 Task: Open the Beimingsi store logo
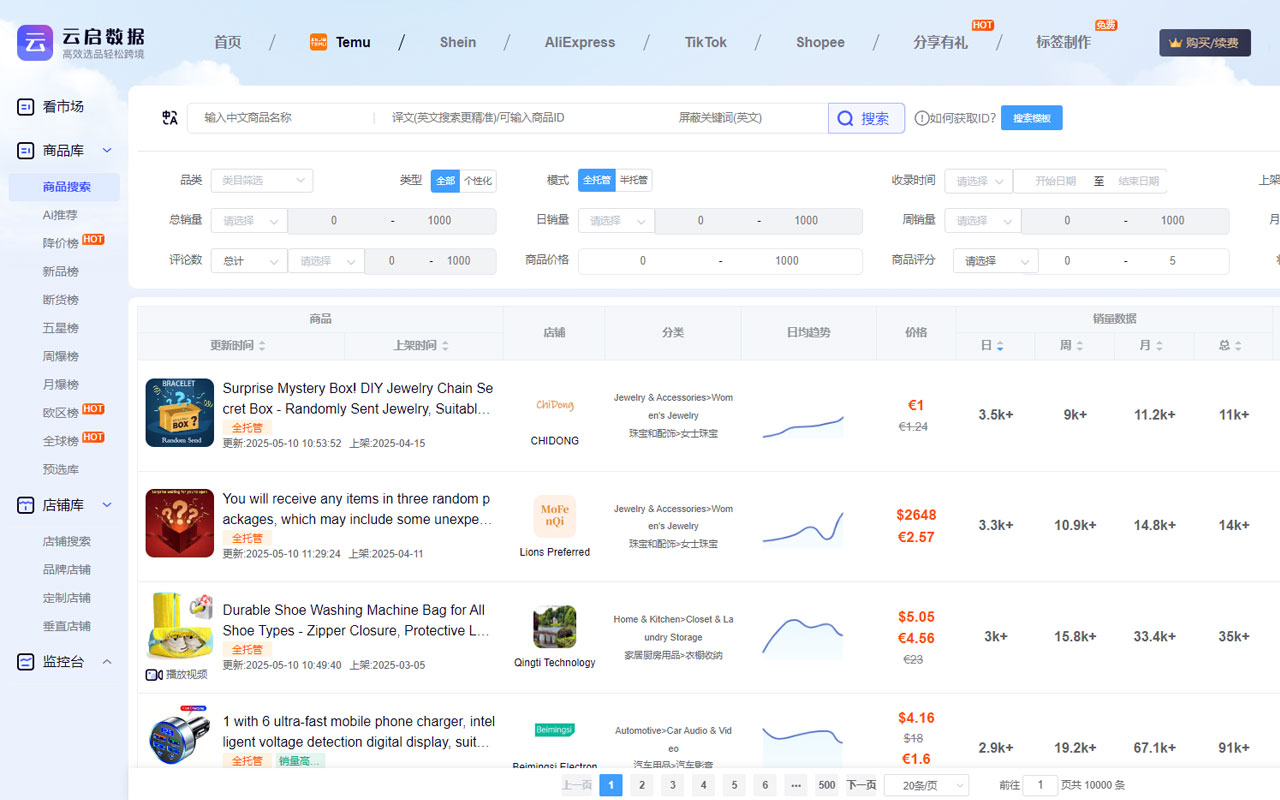pos(555,730)
